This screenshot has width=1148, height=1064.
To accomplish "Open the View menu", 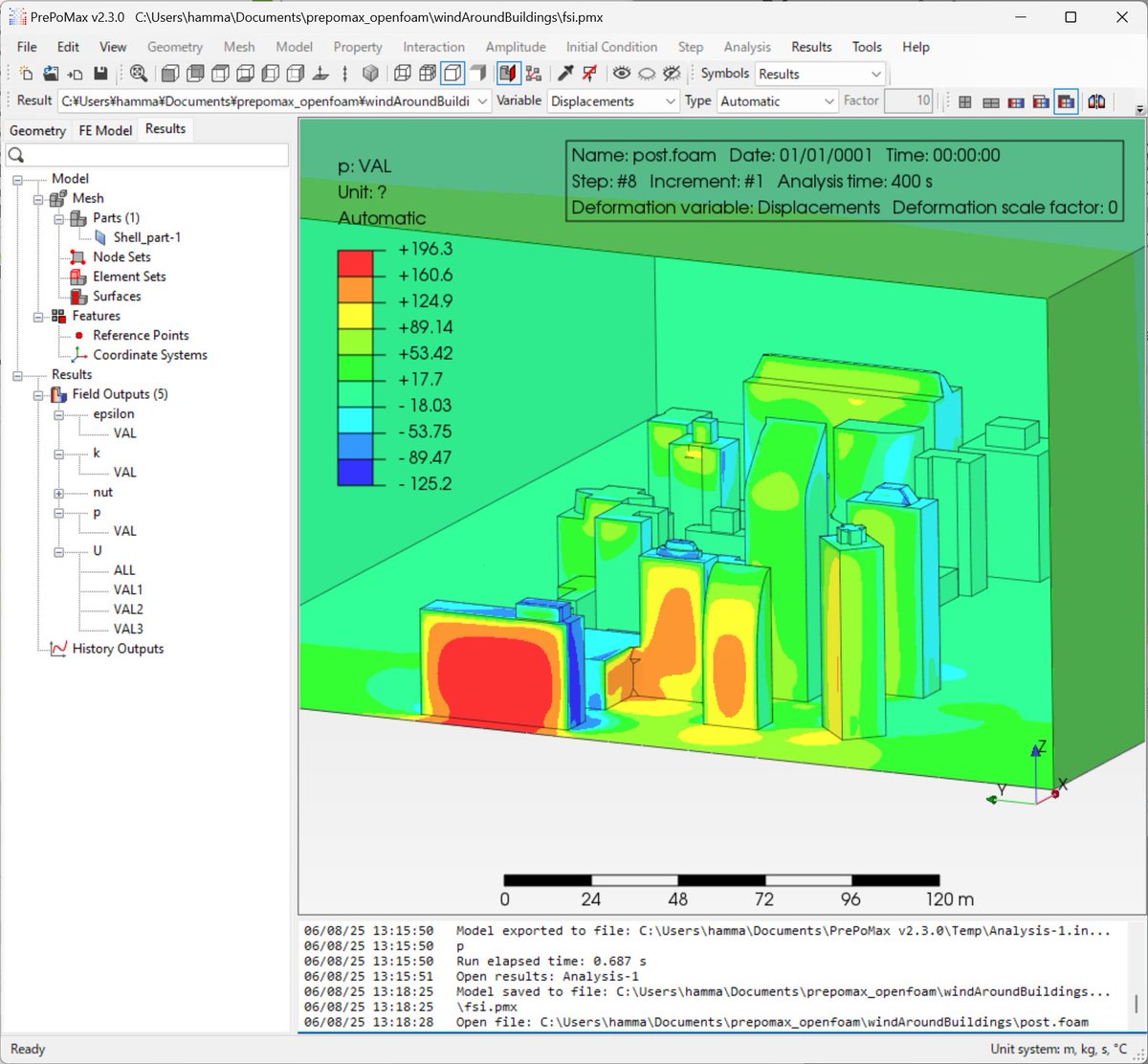I will [x=113, y=47].
